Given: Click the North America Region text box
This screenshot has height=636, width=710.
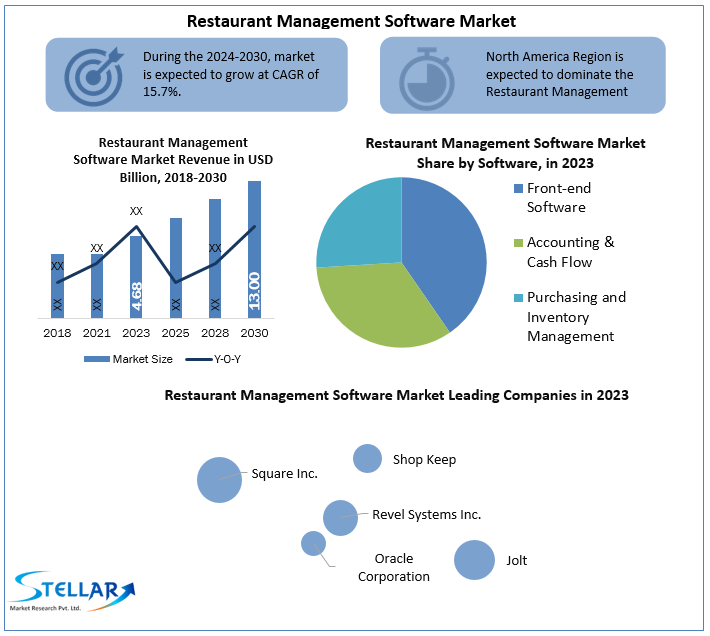Looking at the screenshot, I should (523, 75).
